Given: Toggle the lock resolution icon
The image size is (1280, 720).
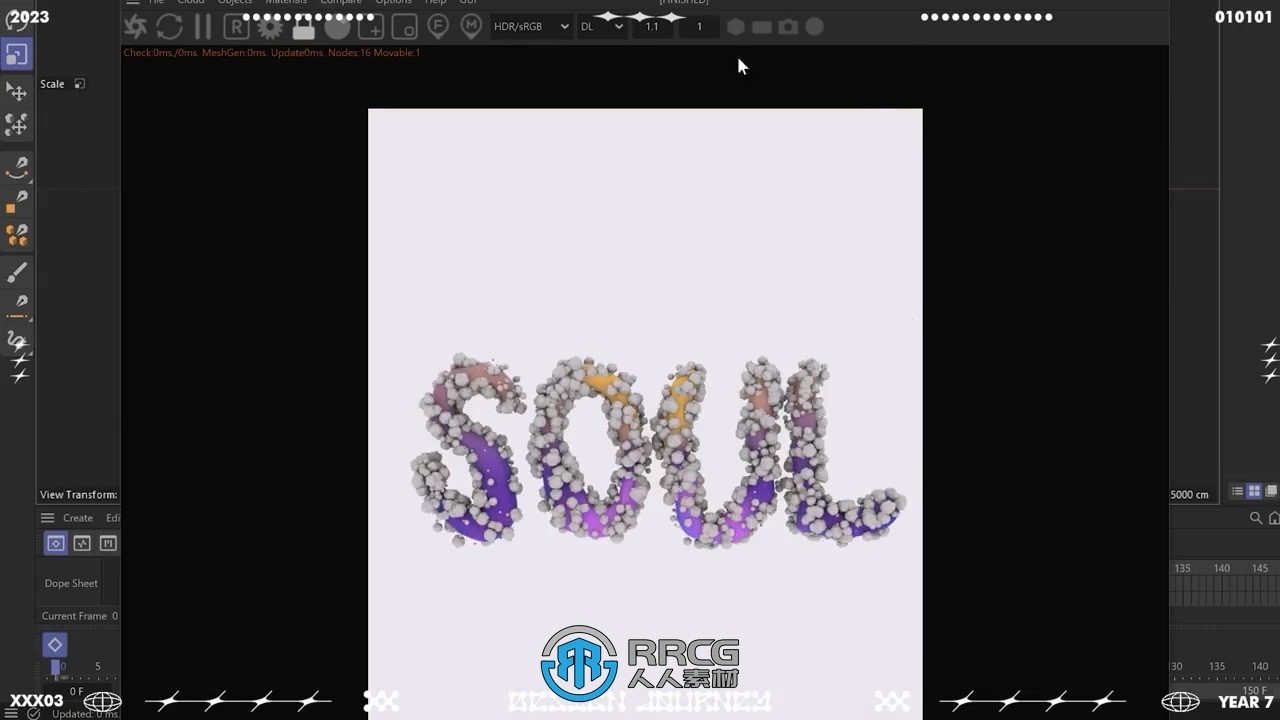Looking at the screenshot, I should 304,27.
